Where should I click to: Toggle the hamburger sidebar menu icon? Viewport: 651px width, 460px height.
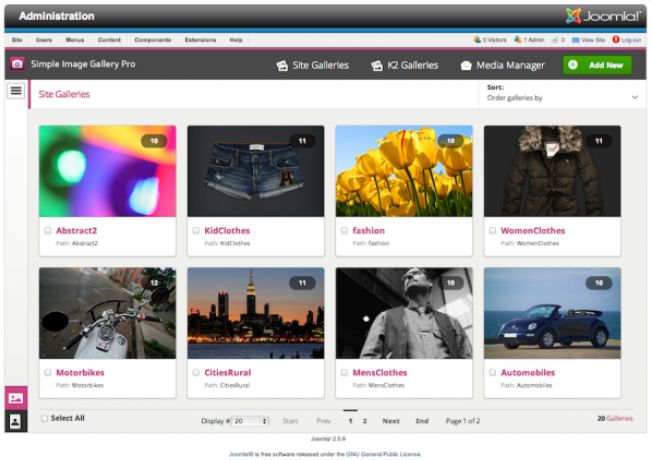[x=16, y=91]
